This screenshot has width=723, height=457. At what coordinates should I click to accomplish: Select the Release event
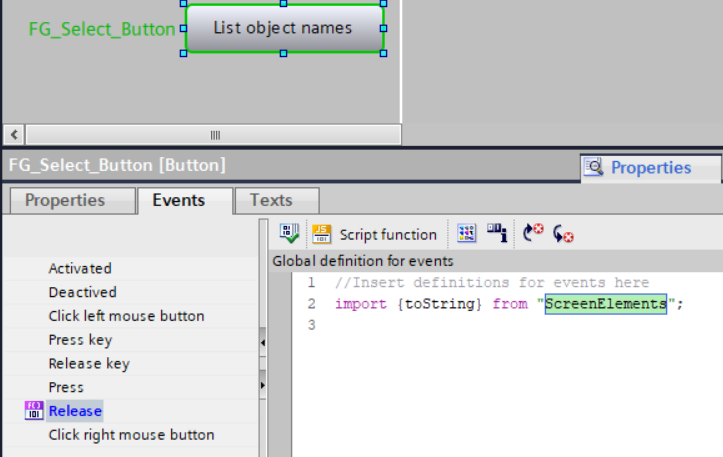(x=75, y=411)
